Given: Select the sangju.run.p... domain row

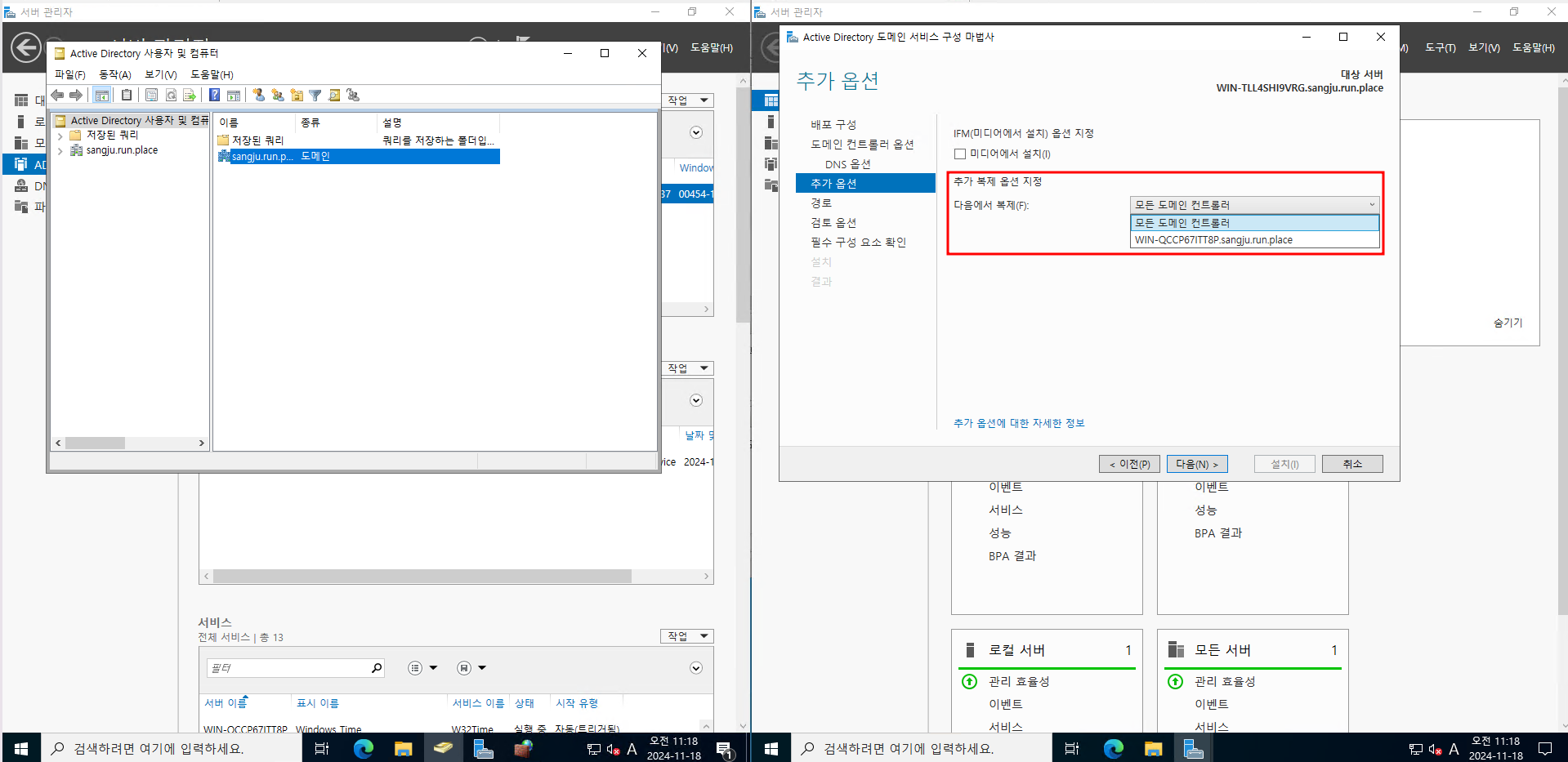Looking at the screenshot, I should click(358, 157).
